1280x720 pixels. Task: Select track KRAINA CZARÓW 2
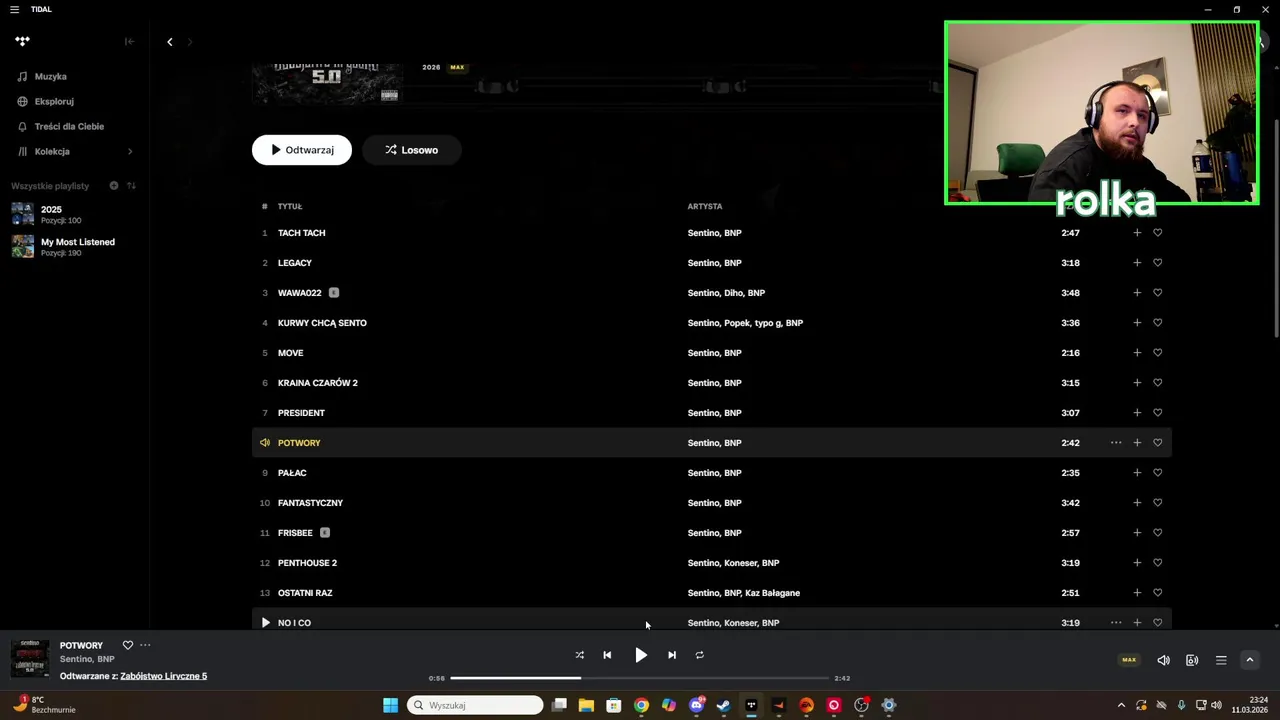pyautogui.click(x=318, y=383)
